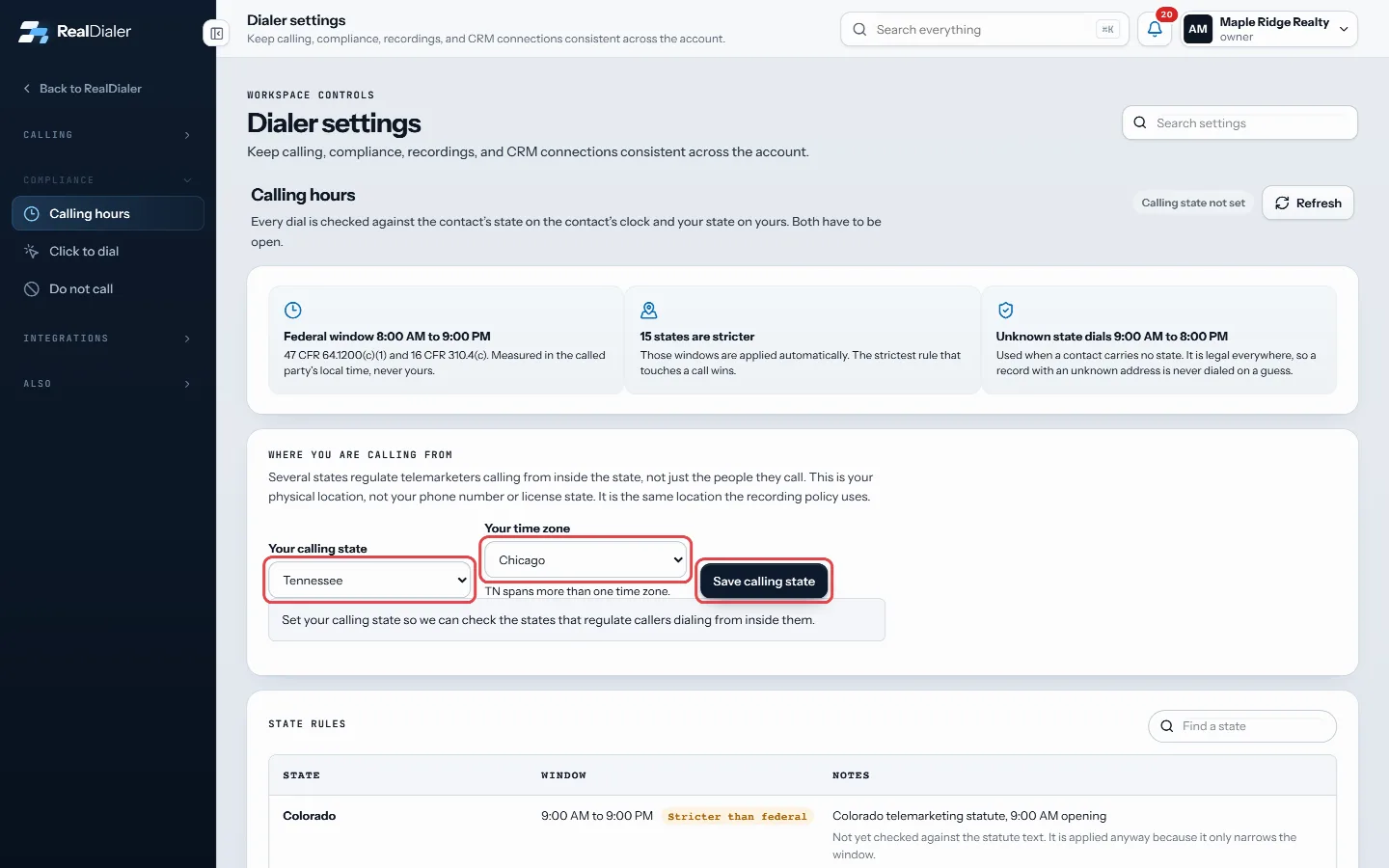
Task: Click the STATE column header
Action: 302,775
